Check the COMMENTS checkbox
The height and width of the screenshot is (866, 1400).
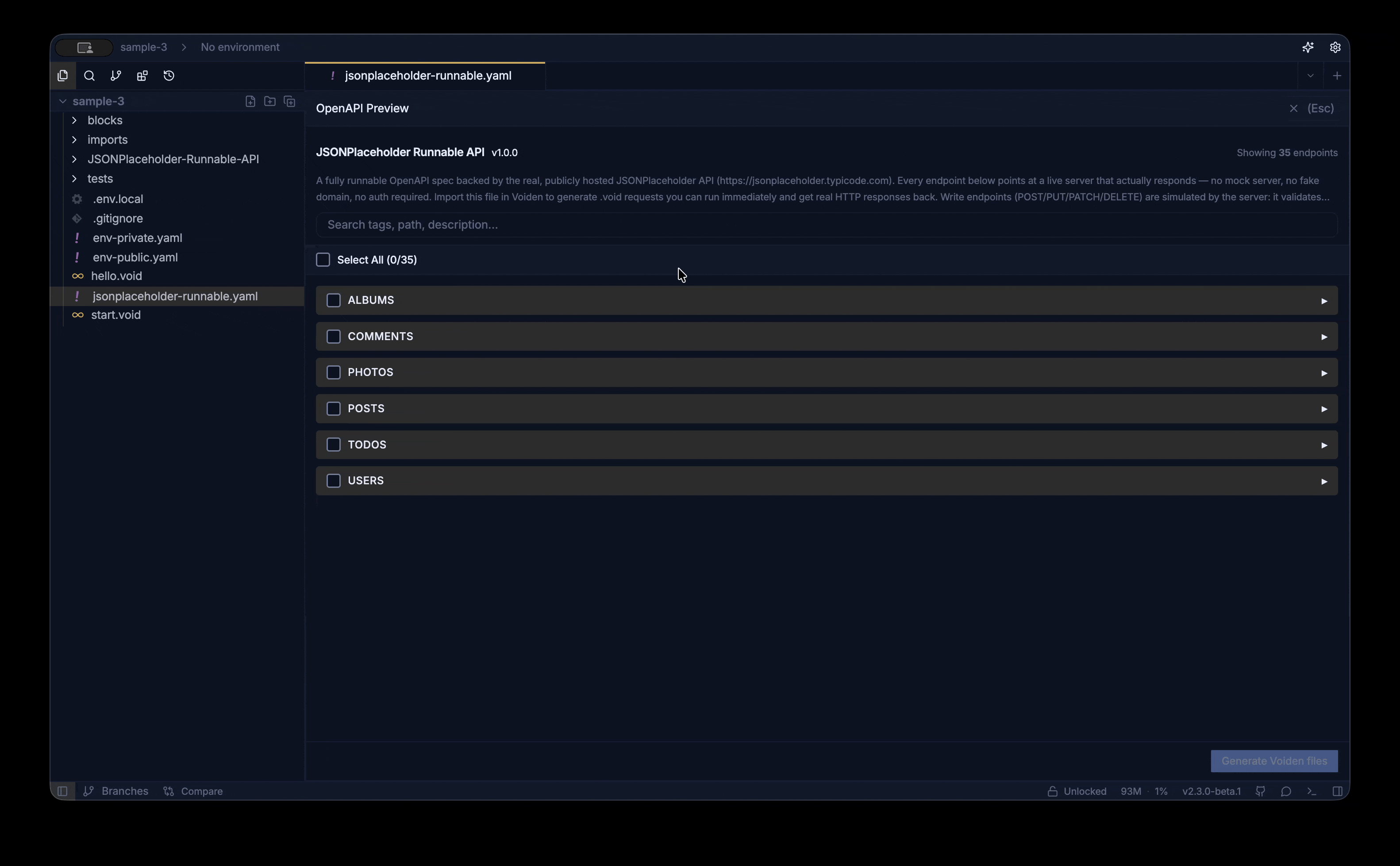tap(333, 336)
